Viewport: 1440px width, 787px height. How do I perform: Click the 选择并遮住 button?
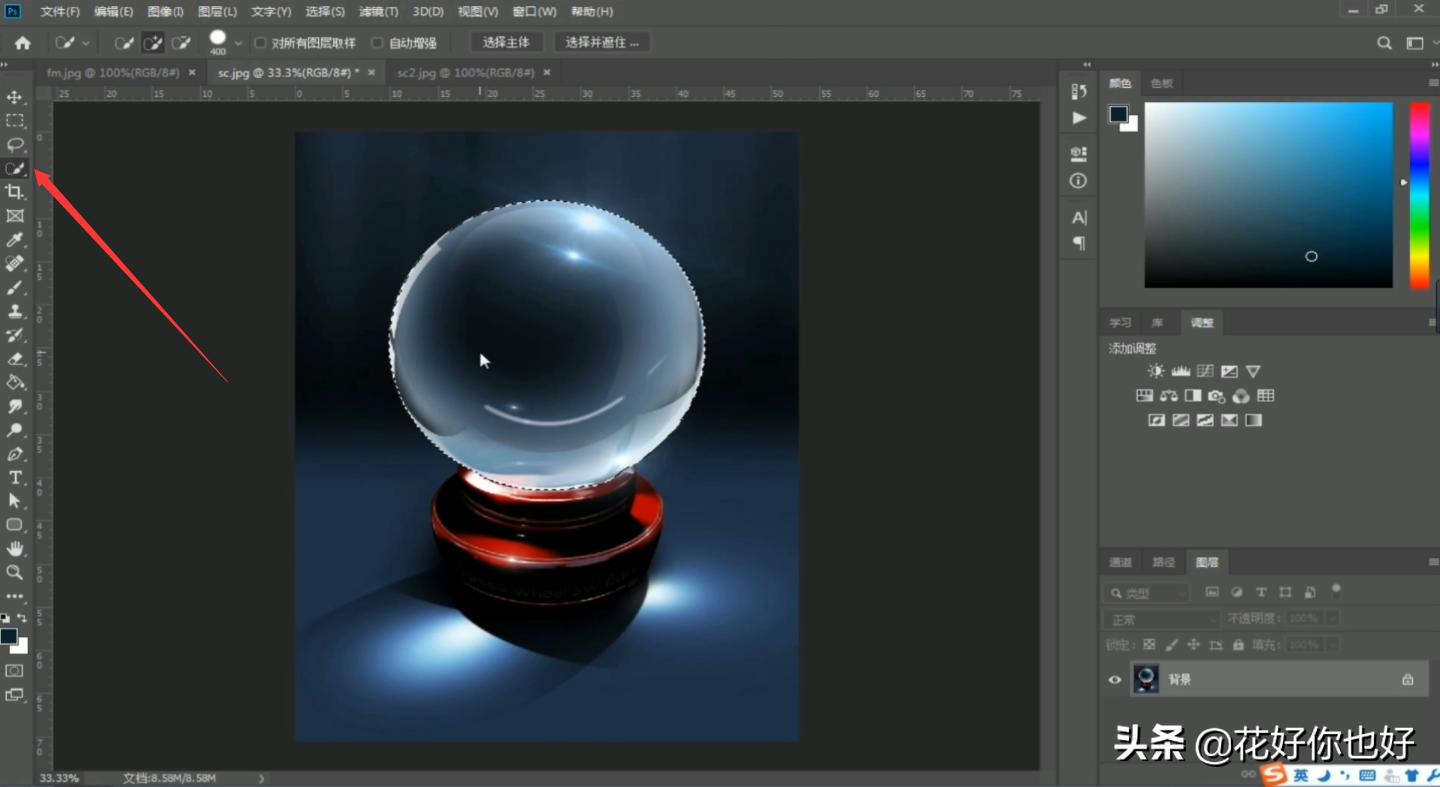pyautogui.click(x=602, y=42)
